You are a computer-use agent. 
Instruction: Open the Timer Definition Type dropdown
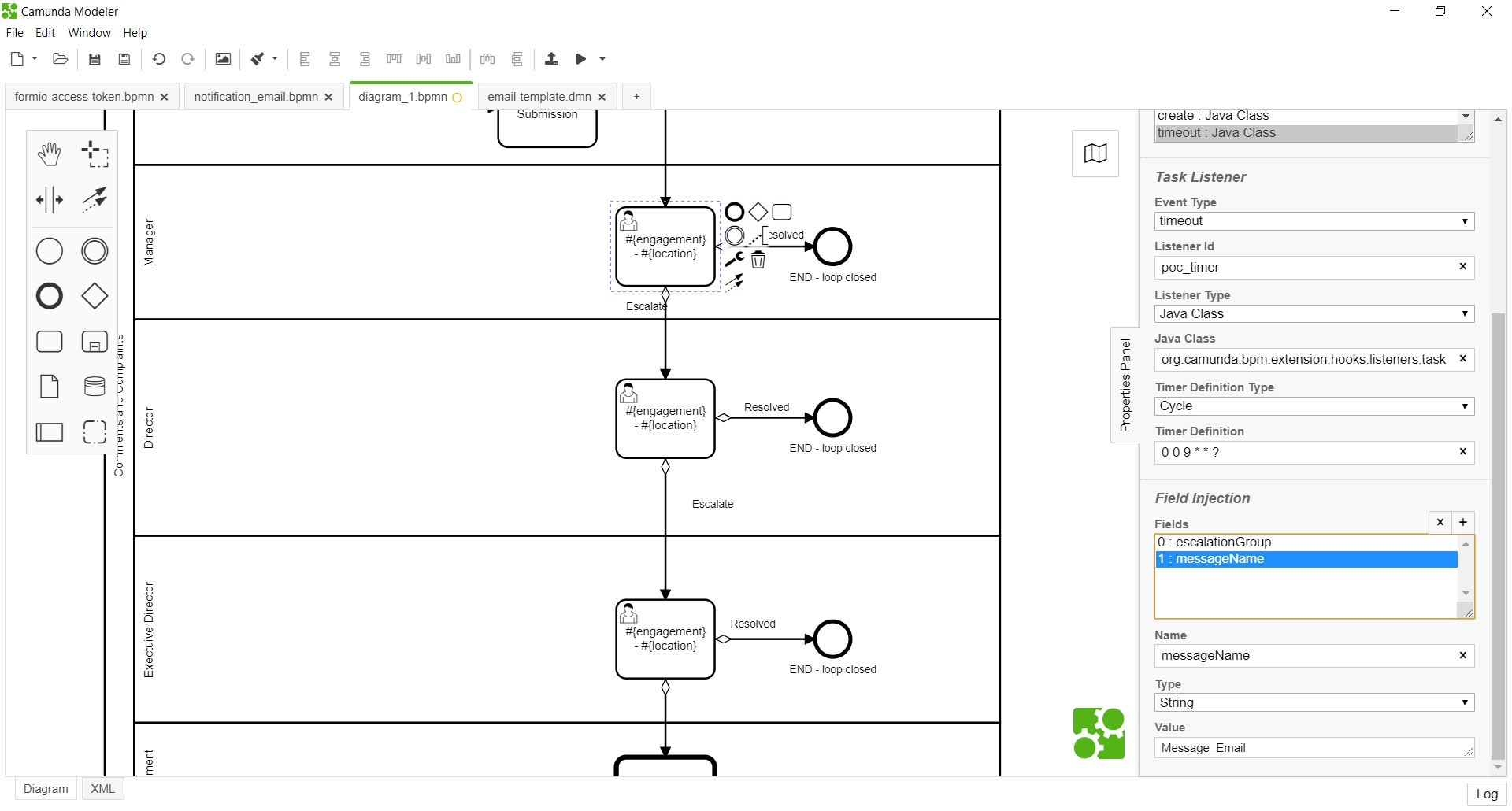point(1314,406)
